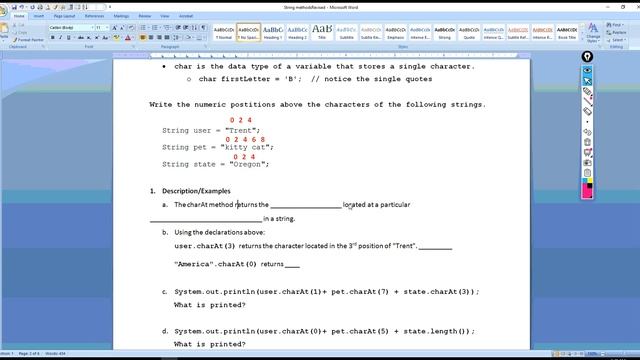Click the Save icon in Quick Access Toolbar
The height and width of the screenshot is (360, 640).
[14, 7]
